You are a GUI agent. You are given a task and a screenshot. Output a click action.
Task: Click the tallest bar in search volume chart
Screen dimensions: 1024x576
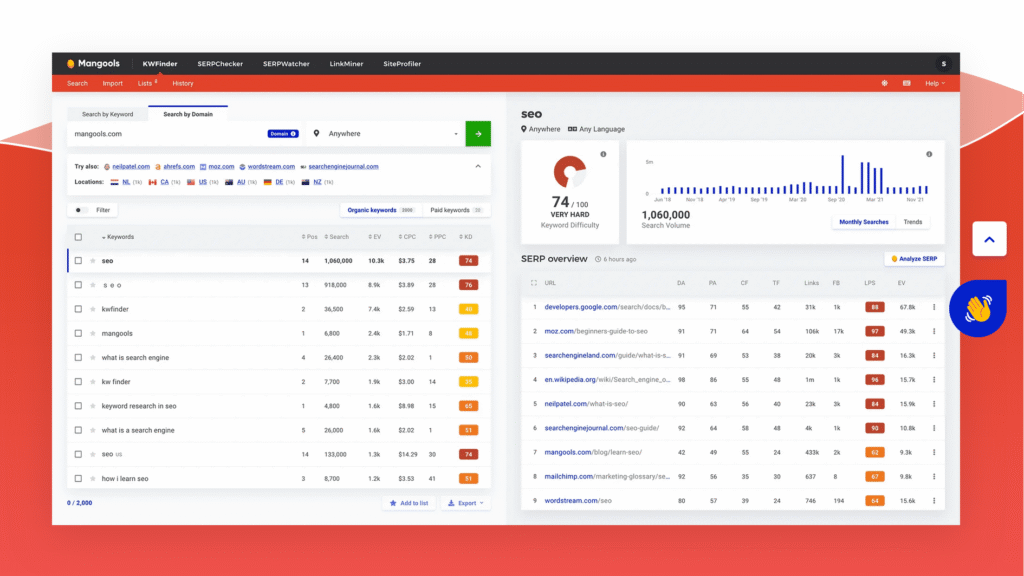tap(842, 174)
